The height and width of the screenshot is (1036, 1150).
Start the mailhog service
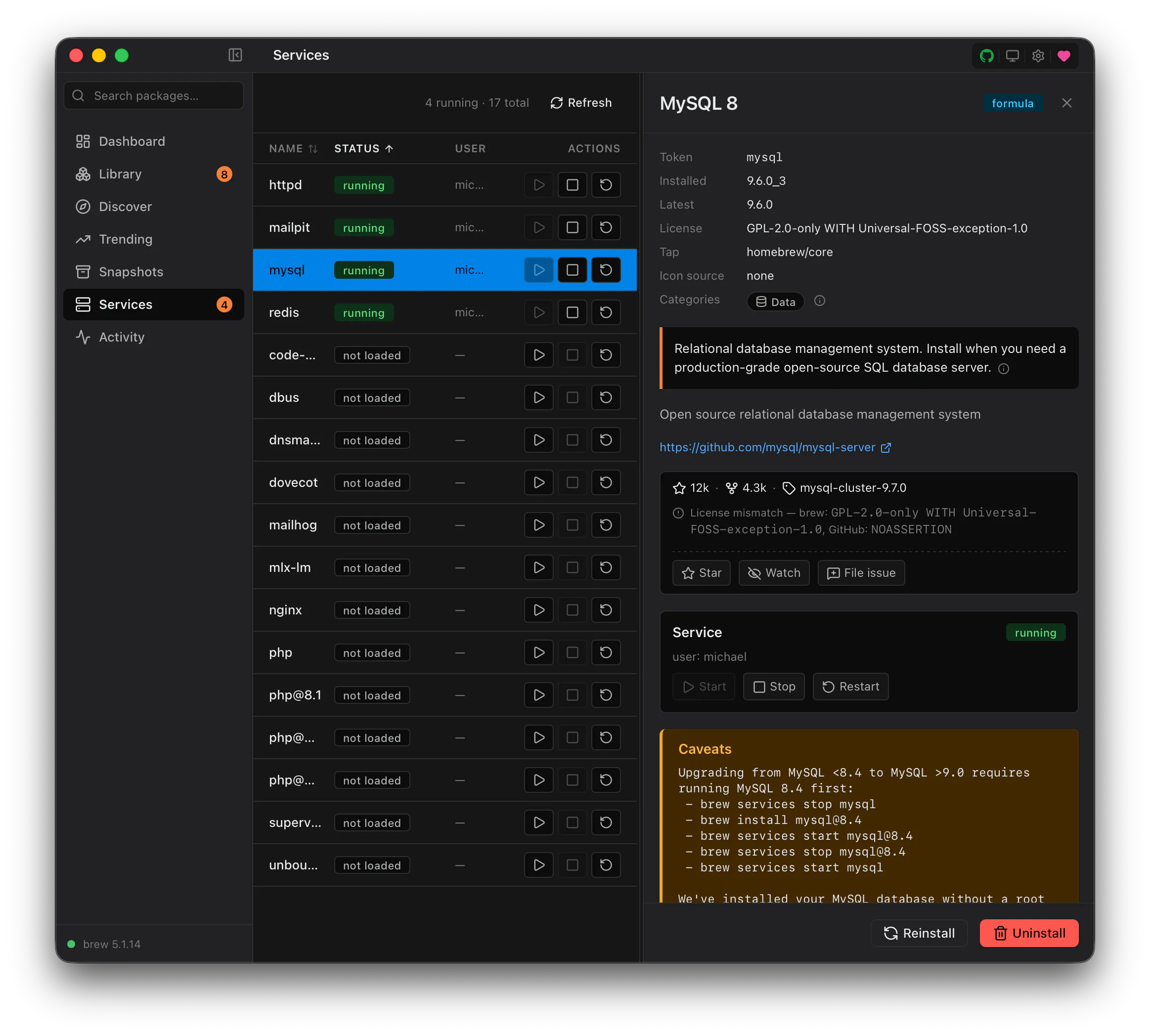tap(538, 525)
